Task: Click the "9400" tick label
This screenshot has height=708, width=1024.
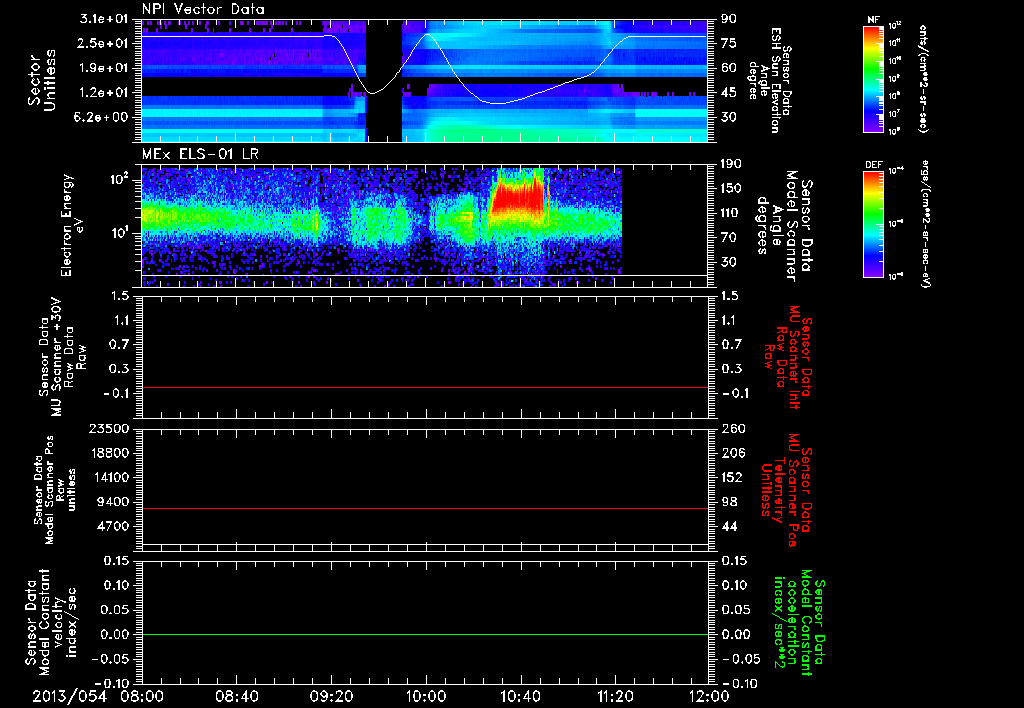Action: click(114, 502)
